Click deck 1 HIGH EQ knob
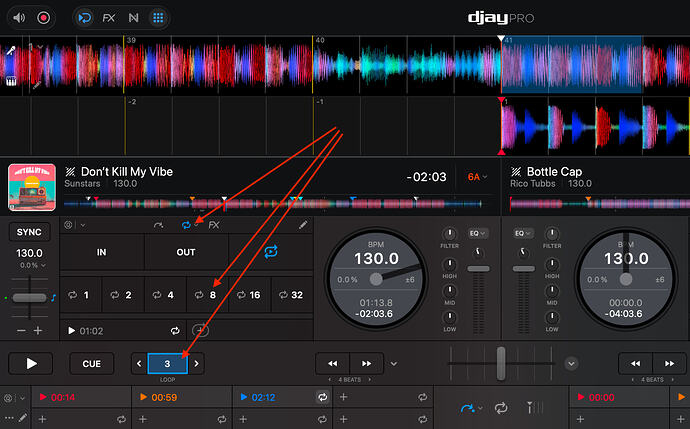Screen dimensions: 690x429 [449, 264]
